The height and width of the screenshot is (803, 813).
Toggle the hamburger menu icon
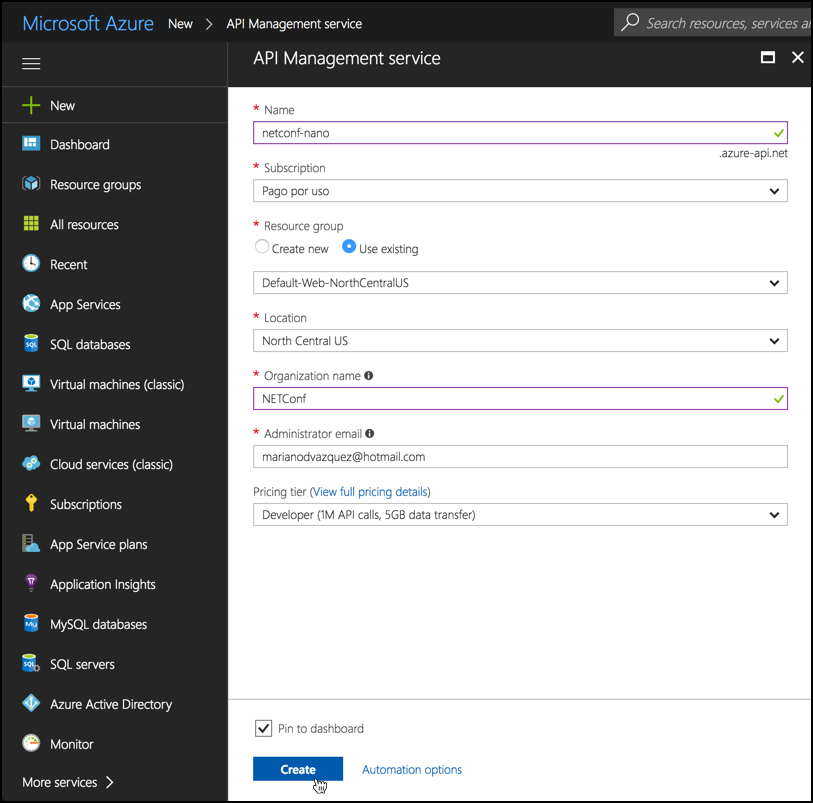[31, 63]
